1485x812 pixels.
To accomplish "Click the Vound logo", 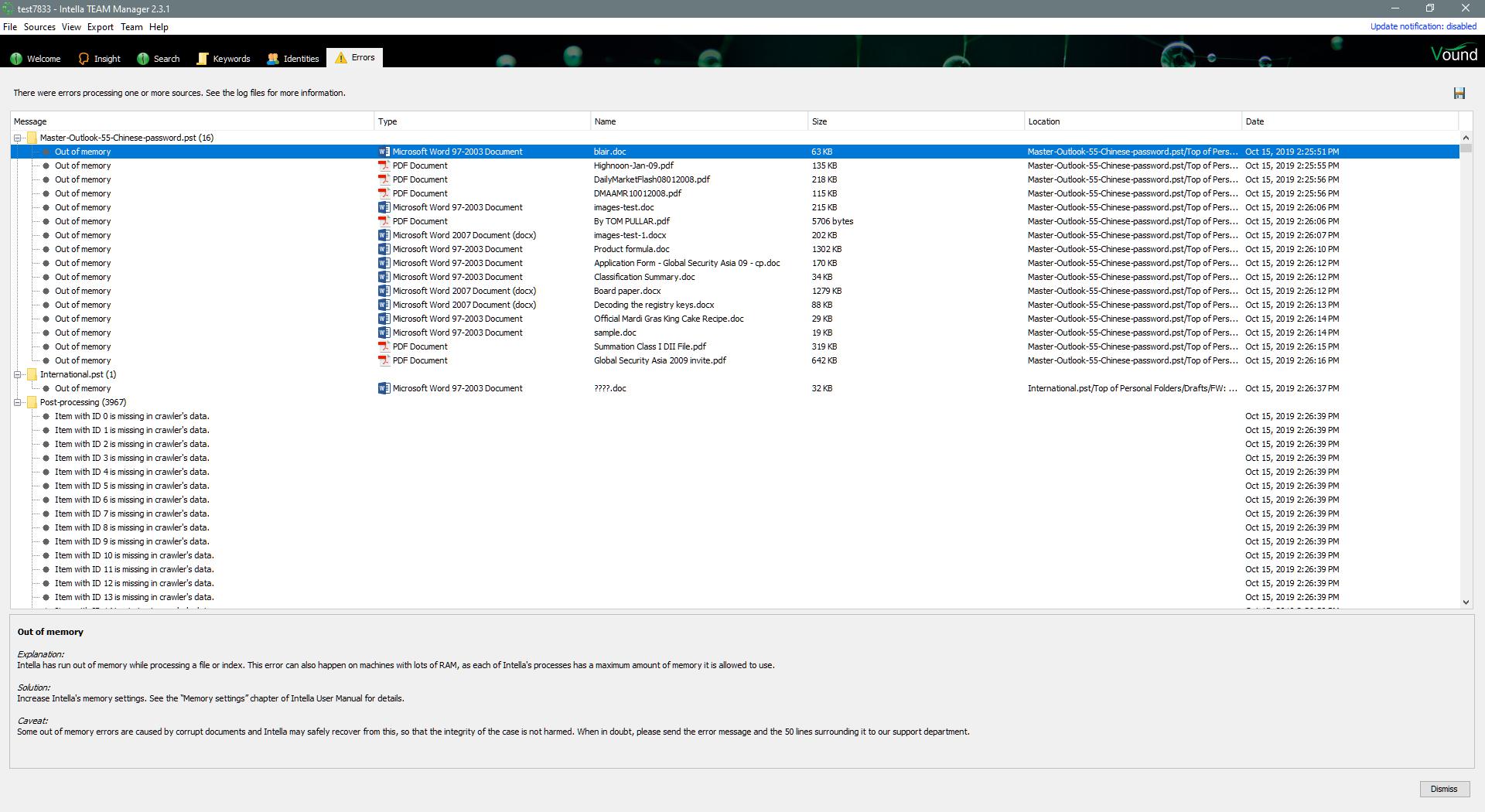I will point(1453,53).
